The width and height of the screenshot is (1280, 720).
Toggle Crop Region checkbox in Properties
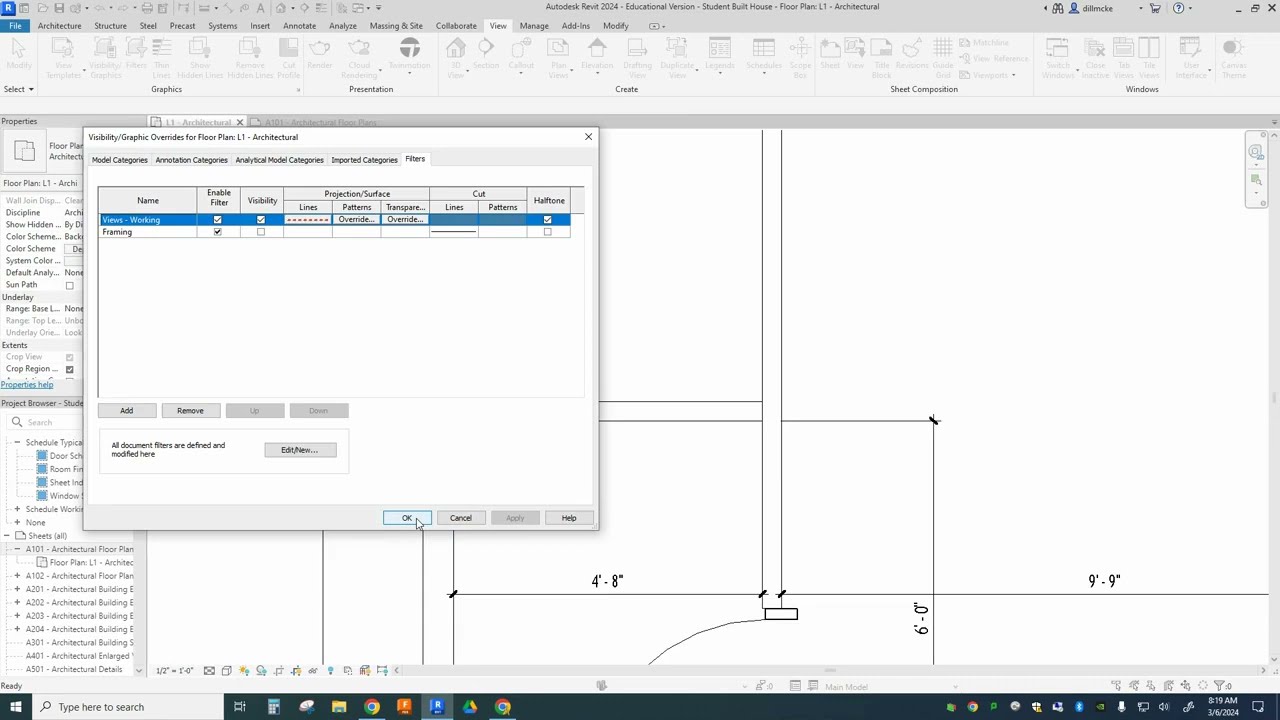pos(69,369)
